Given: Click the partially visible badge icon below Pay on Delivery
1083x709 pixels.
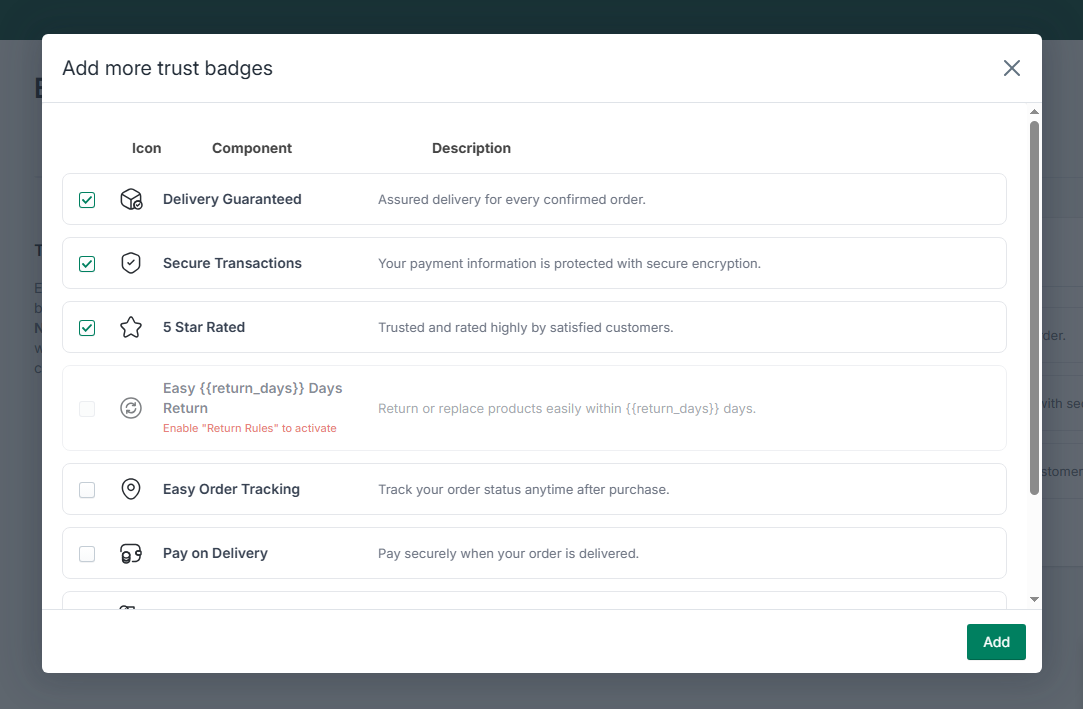Looking at the screenshot, I should [130, 611].
